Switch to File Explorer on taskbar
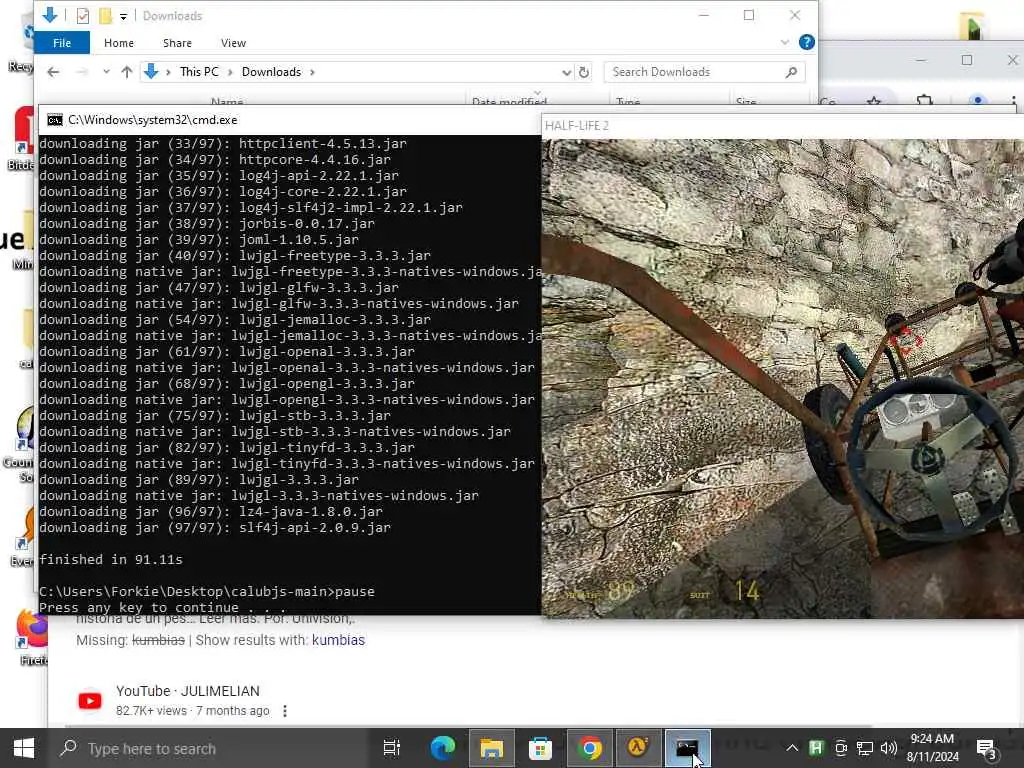This screenshot has height=768, width=1024. (491, 748)
